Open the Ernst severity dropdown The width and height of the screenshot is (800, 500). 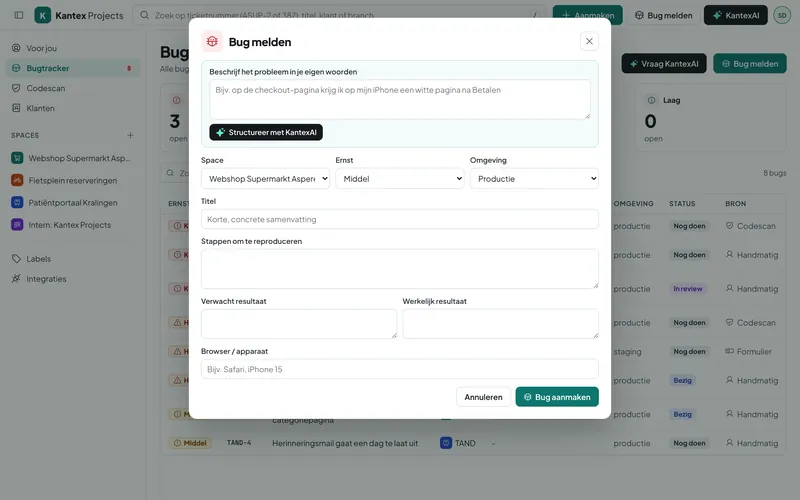(x=399, y=179)
